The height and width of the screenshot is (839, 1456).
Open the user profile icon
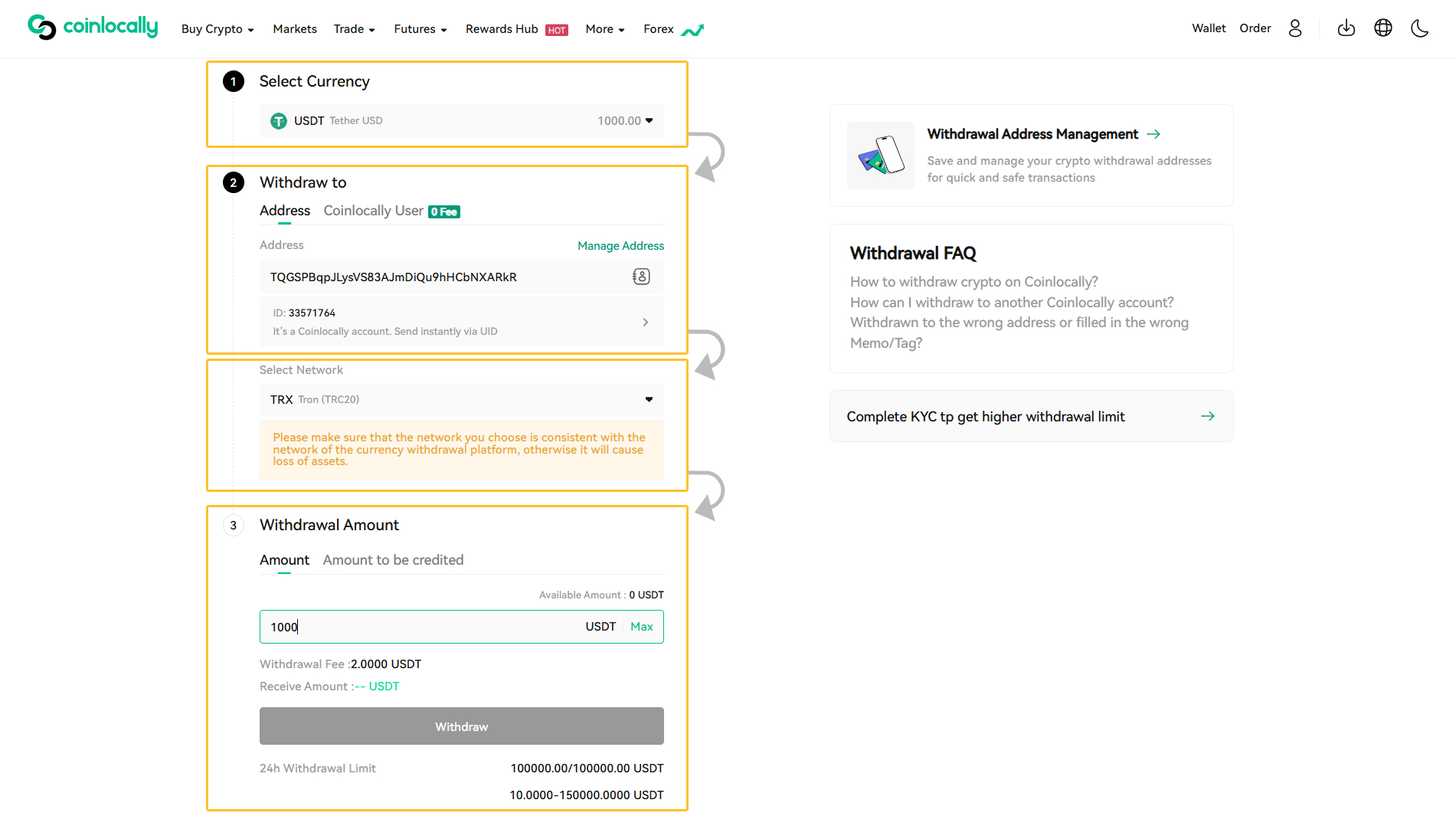(1295, 28)
